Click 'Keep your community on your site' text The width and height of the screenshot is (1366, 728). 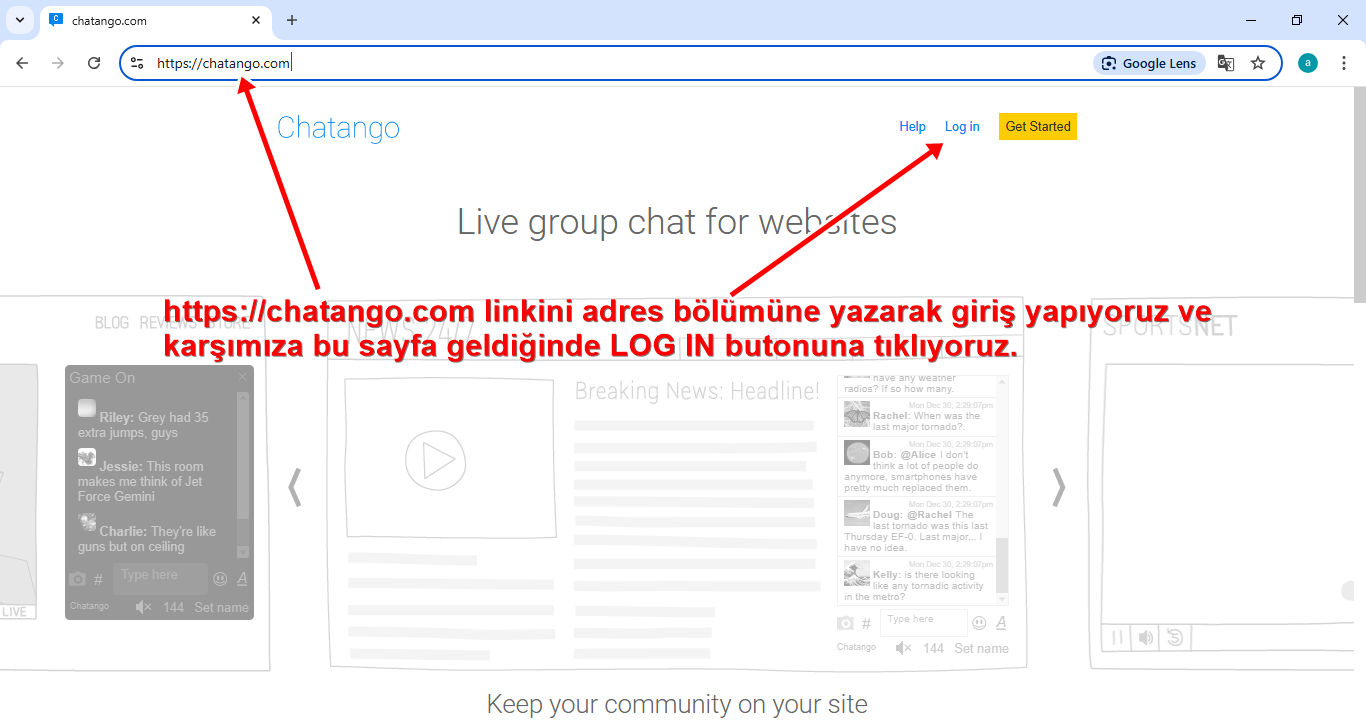[x=677, y=704]
